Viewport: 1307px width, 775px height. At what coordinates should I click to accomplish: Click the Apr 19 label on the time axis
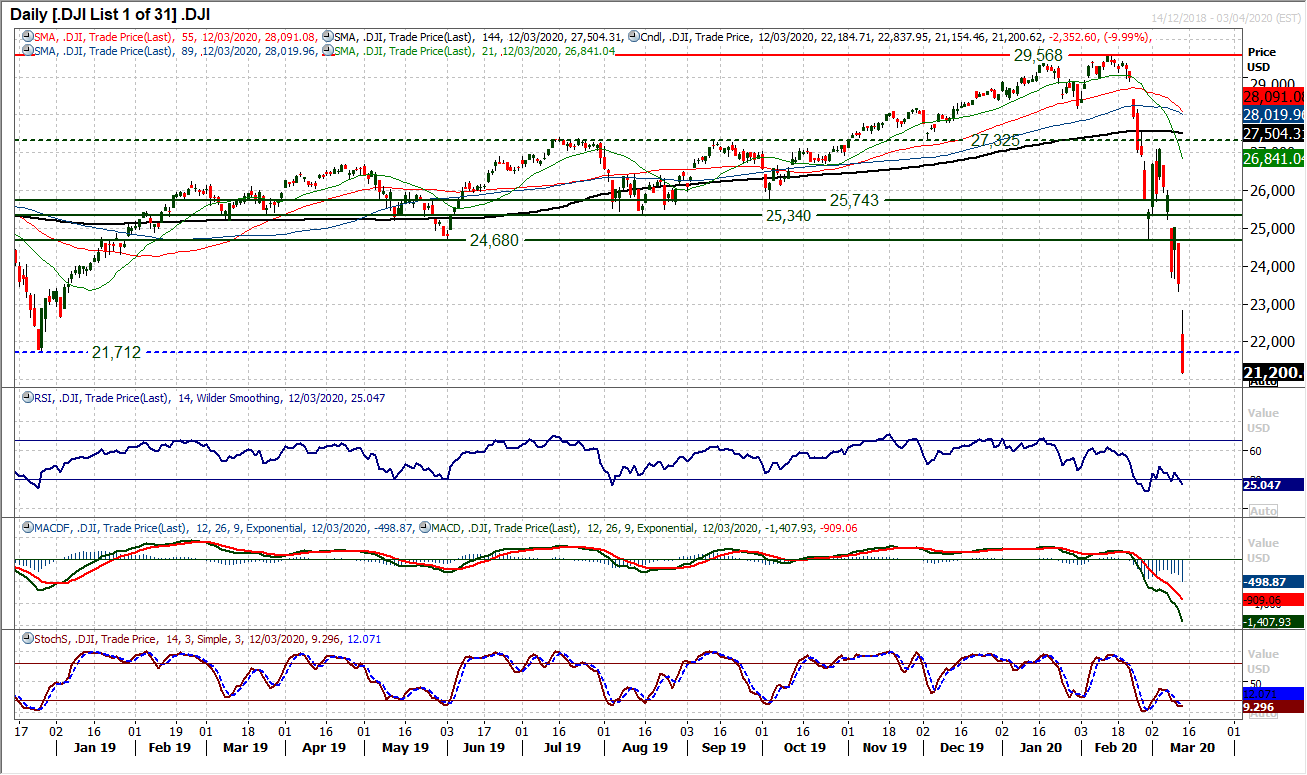pos(324,747)
